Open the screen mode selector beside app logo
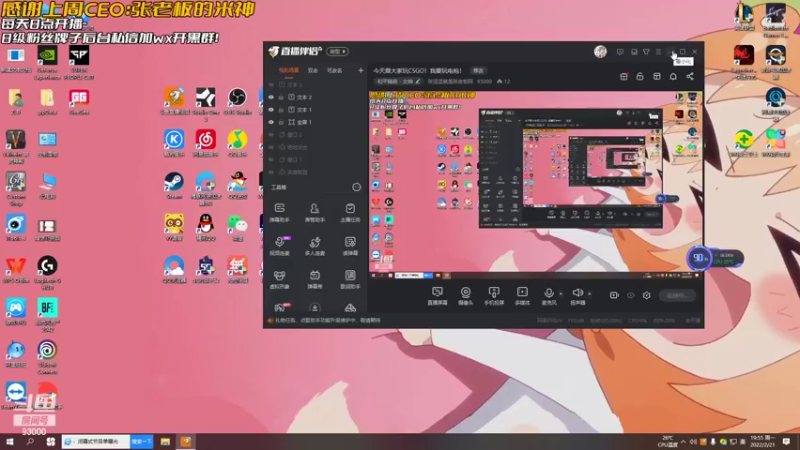 pos(338,52)
